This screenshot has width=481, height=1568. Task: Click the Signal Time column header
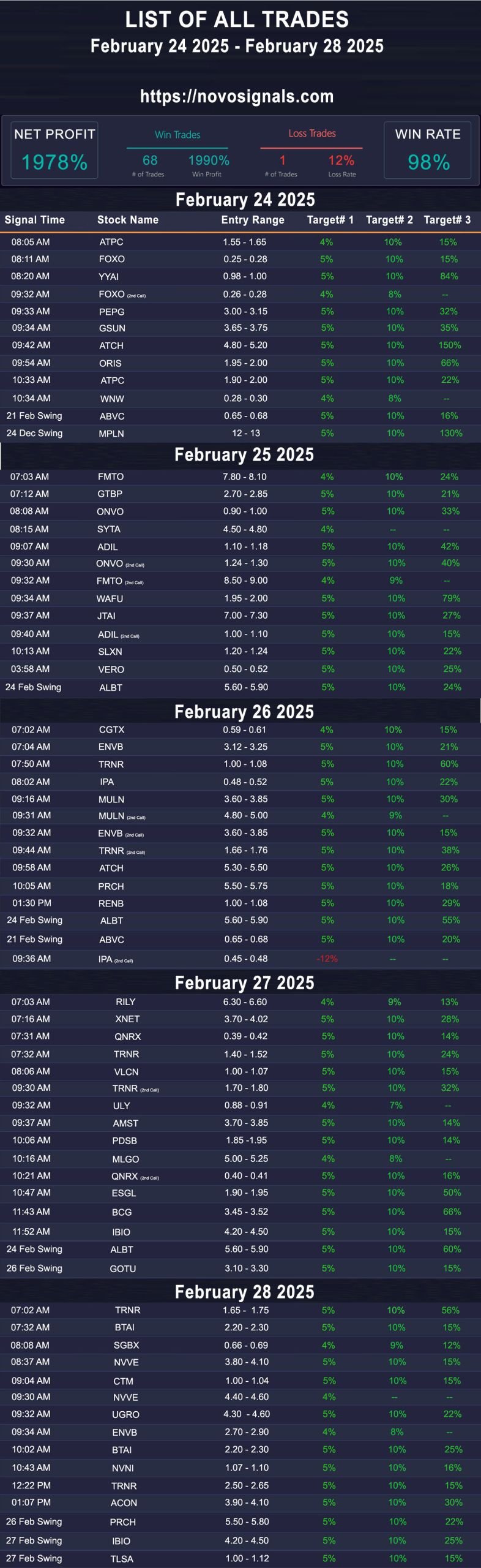coord(35,220)
